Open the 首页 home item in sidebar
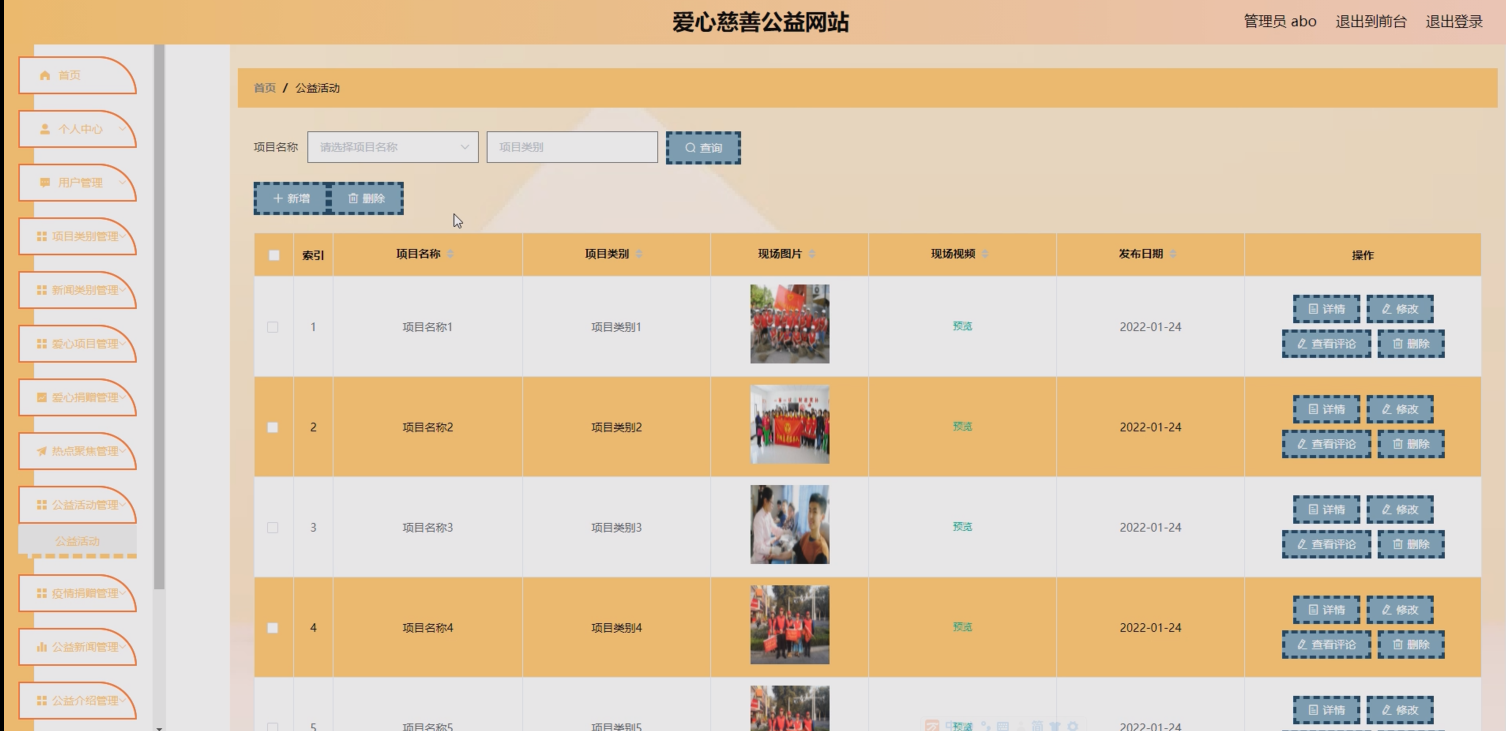 click(x=77, y=76)
